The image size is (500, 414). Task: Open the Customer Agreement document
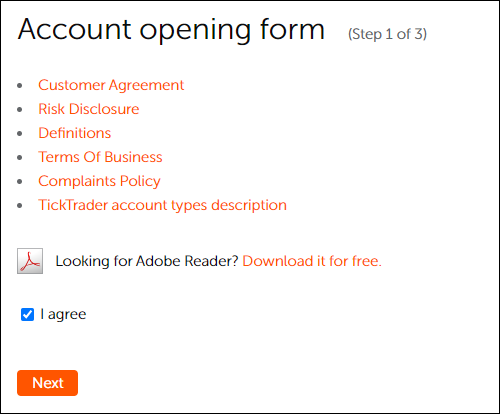click(x=111, y=85)
